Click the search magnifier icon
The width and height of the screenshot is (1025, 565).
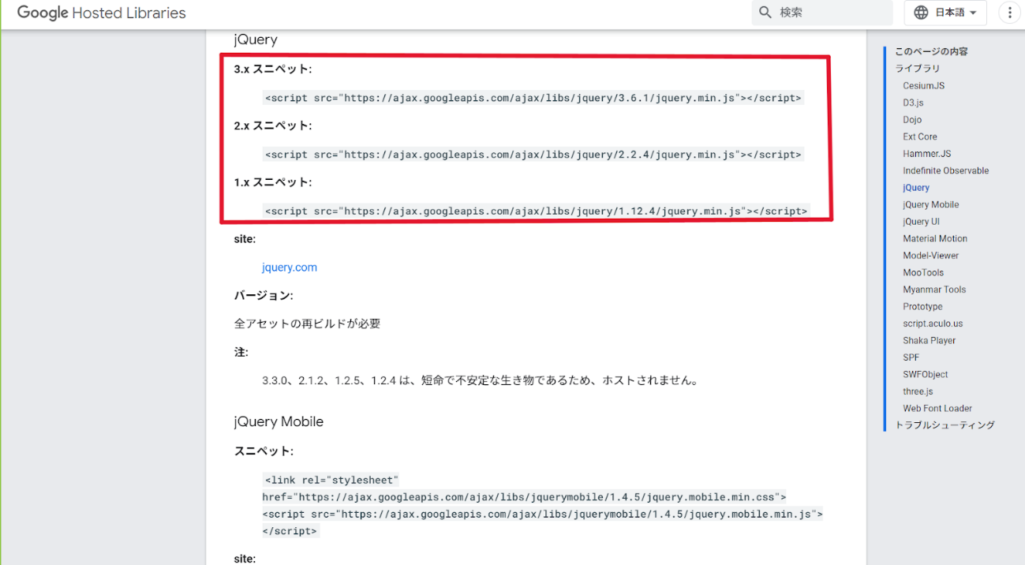(x=765, y=12)
